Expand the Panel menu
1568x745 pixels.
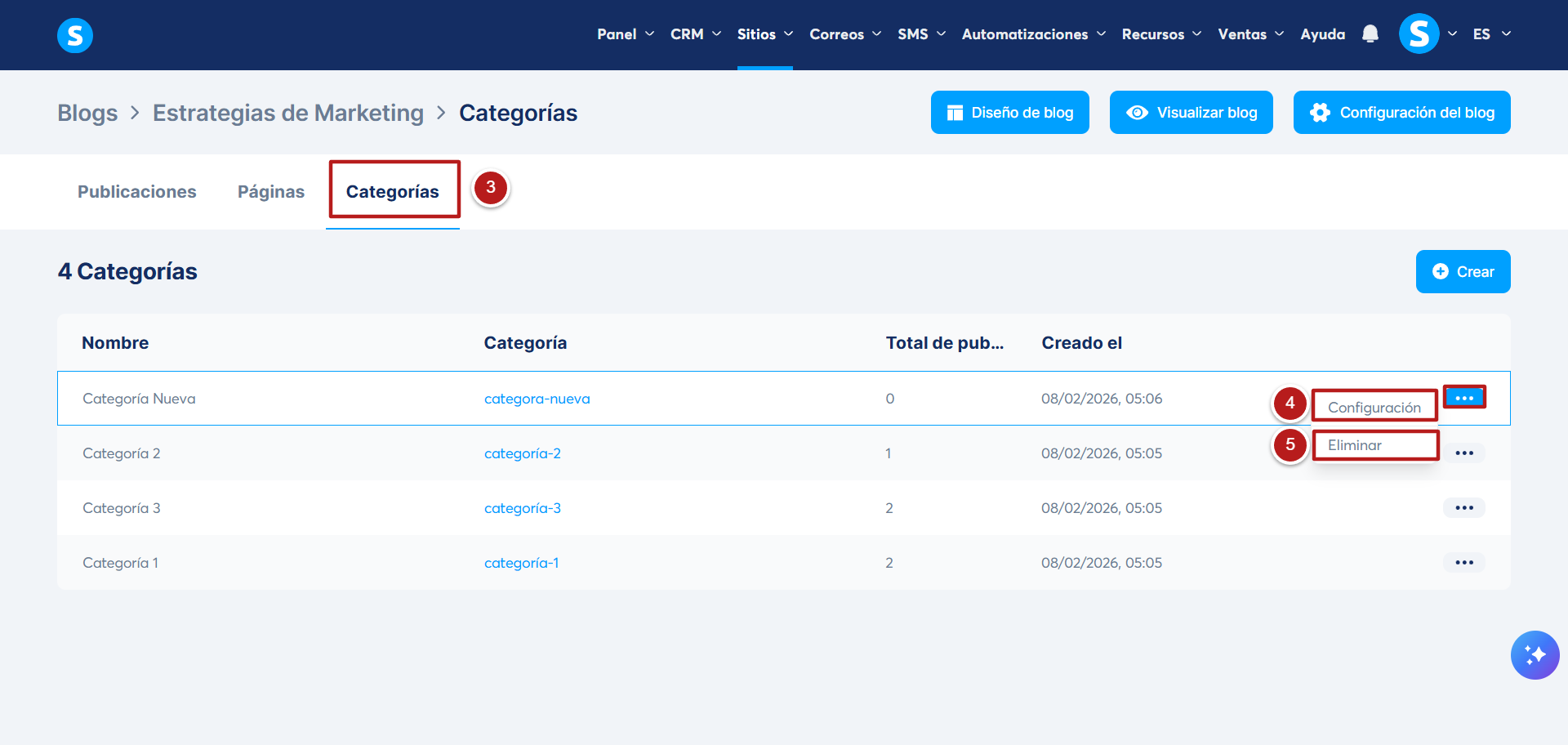(x=626, y=34)
